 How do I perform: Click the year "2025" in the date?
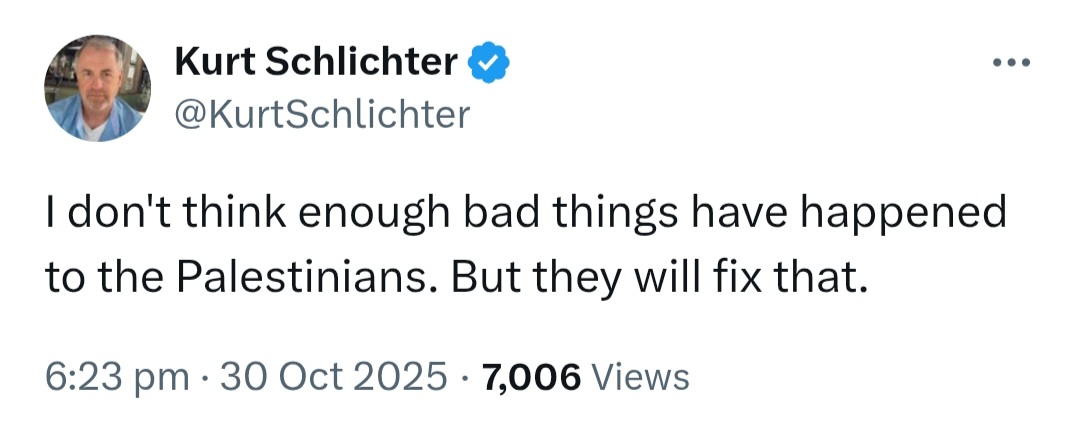[x=398, y=377]
